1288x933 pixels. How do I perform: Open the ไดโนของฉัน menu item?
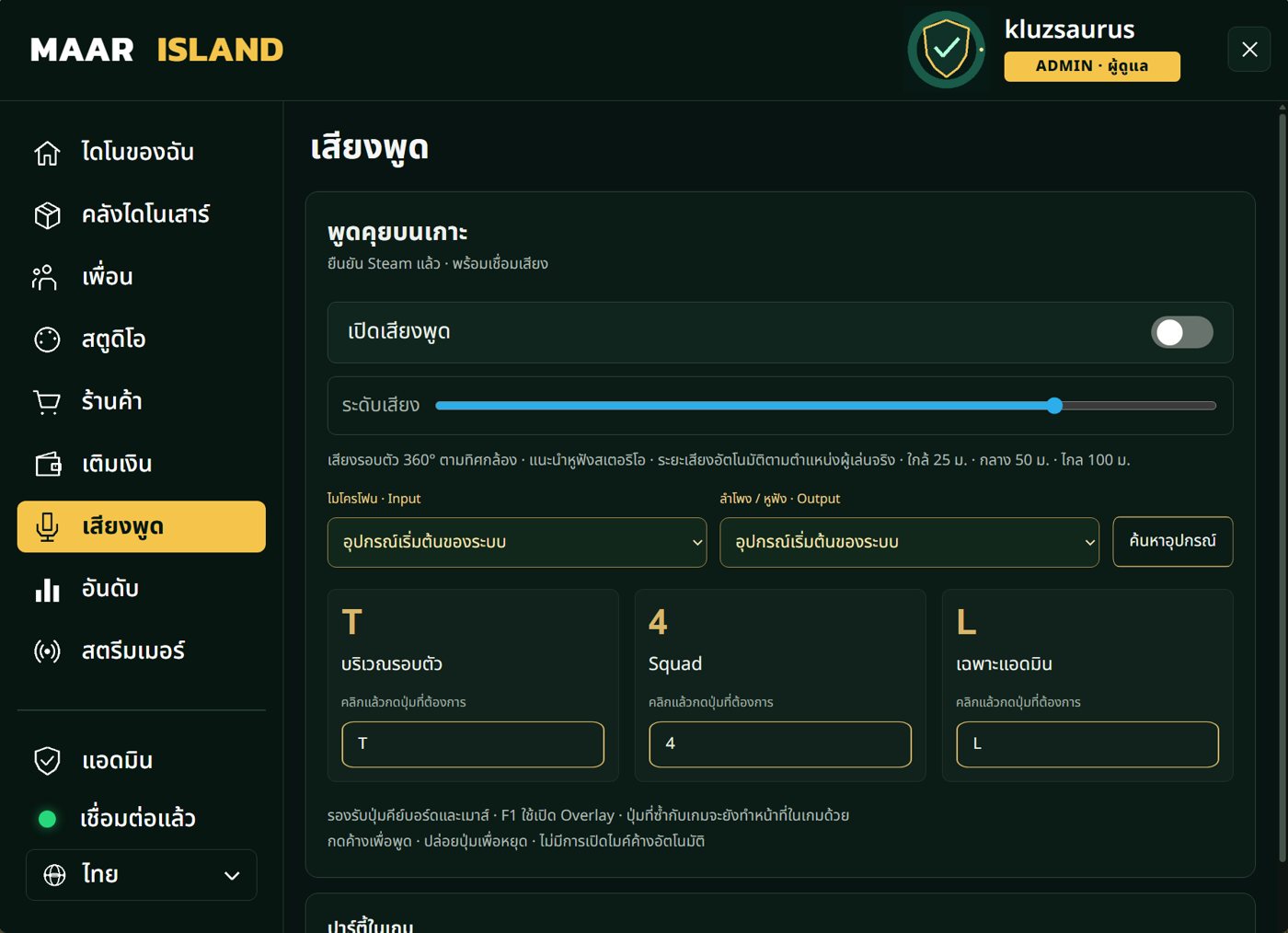tap(142, 153)
